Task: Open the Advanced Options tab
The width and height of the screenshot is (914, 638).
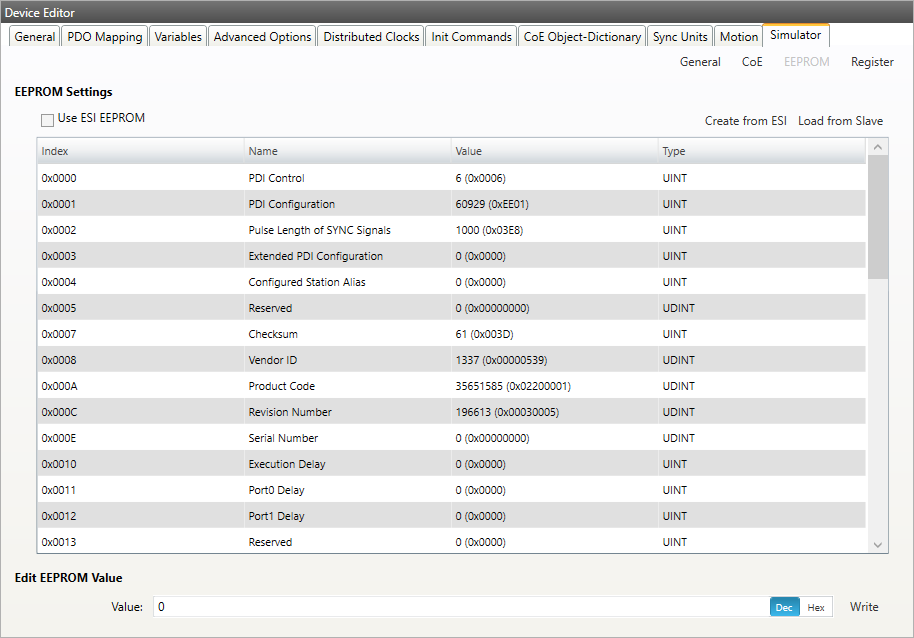Action: (262, 37)
